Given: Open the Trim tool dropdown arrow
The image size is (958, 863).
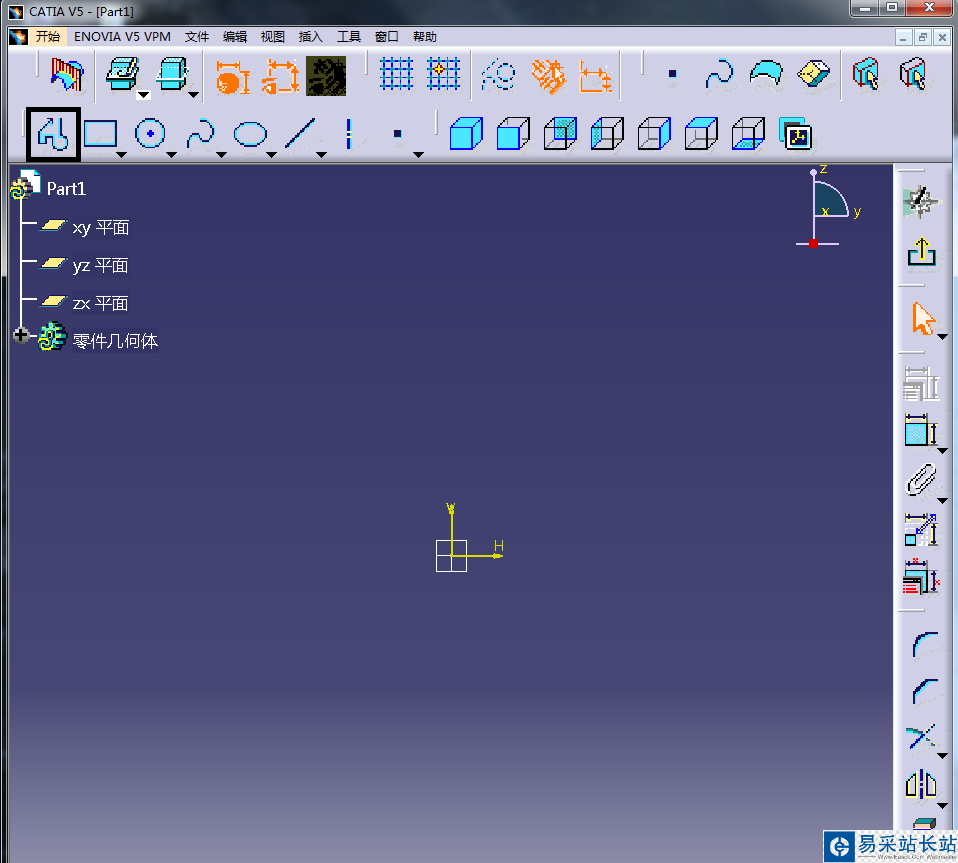Looking at the screenshot, I should point(942,756).
